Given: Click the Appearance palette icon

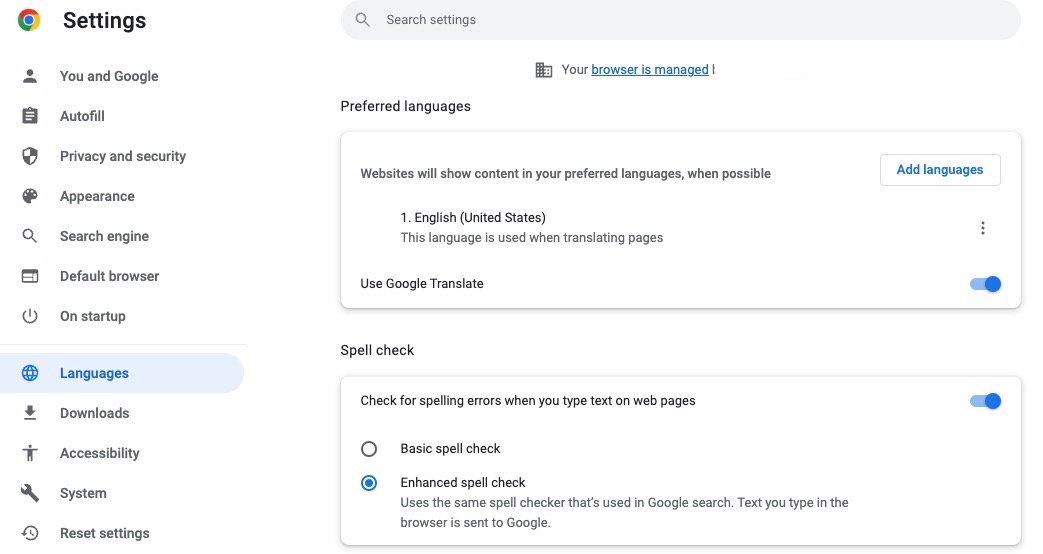Looking at the screenshot, I should [x=30, y=196].
